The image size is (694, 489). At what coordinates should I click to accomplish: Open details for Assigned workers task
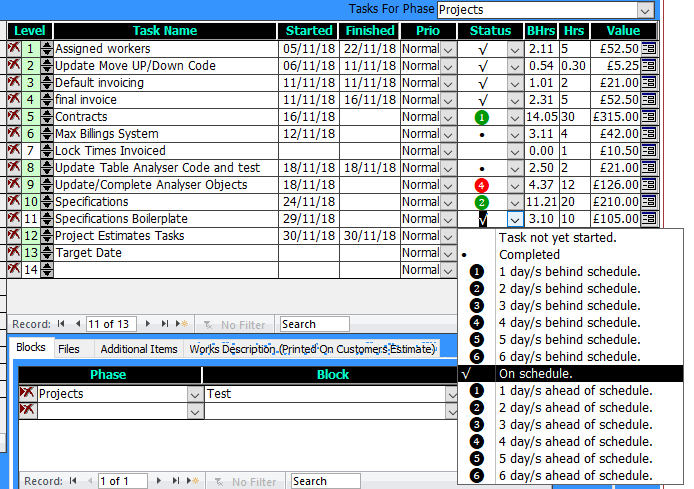coord(649,48)
